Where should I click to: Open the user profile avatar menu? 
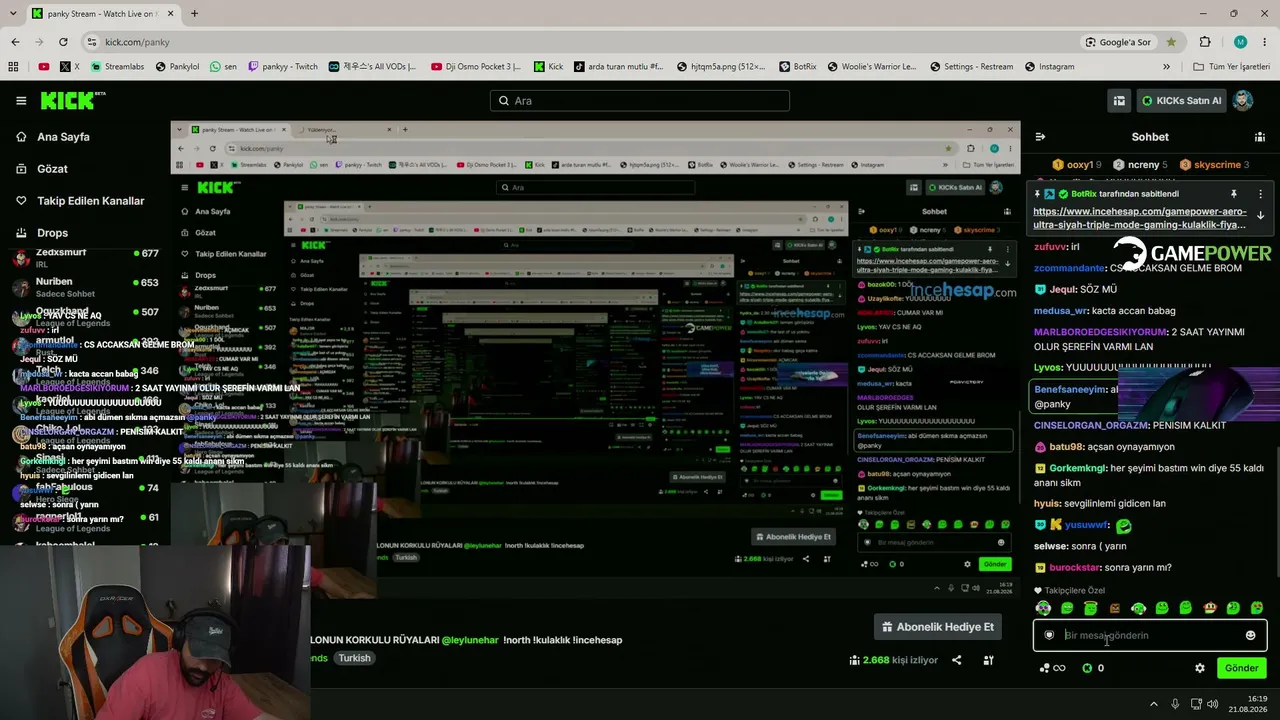(x=1243, y=101)
